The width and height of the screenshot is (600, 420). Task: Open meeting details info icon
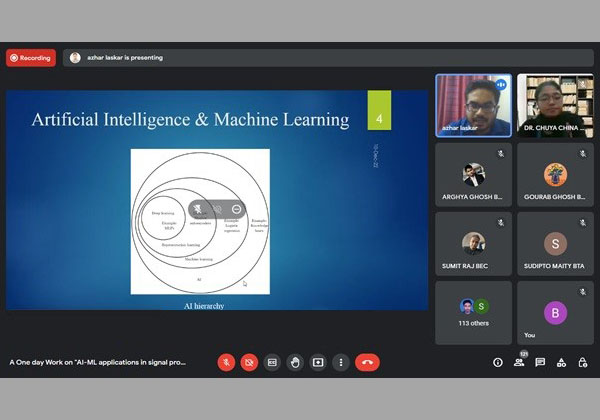click(498, 362)
